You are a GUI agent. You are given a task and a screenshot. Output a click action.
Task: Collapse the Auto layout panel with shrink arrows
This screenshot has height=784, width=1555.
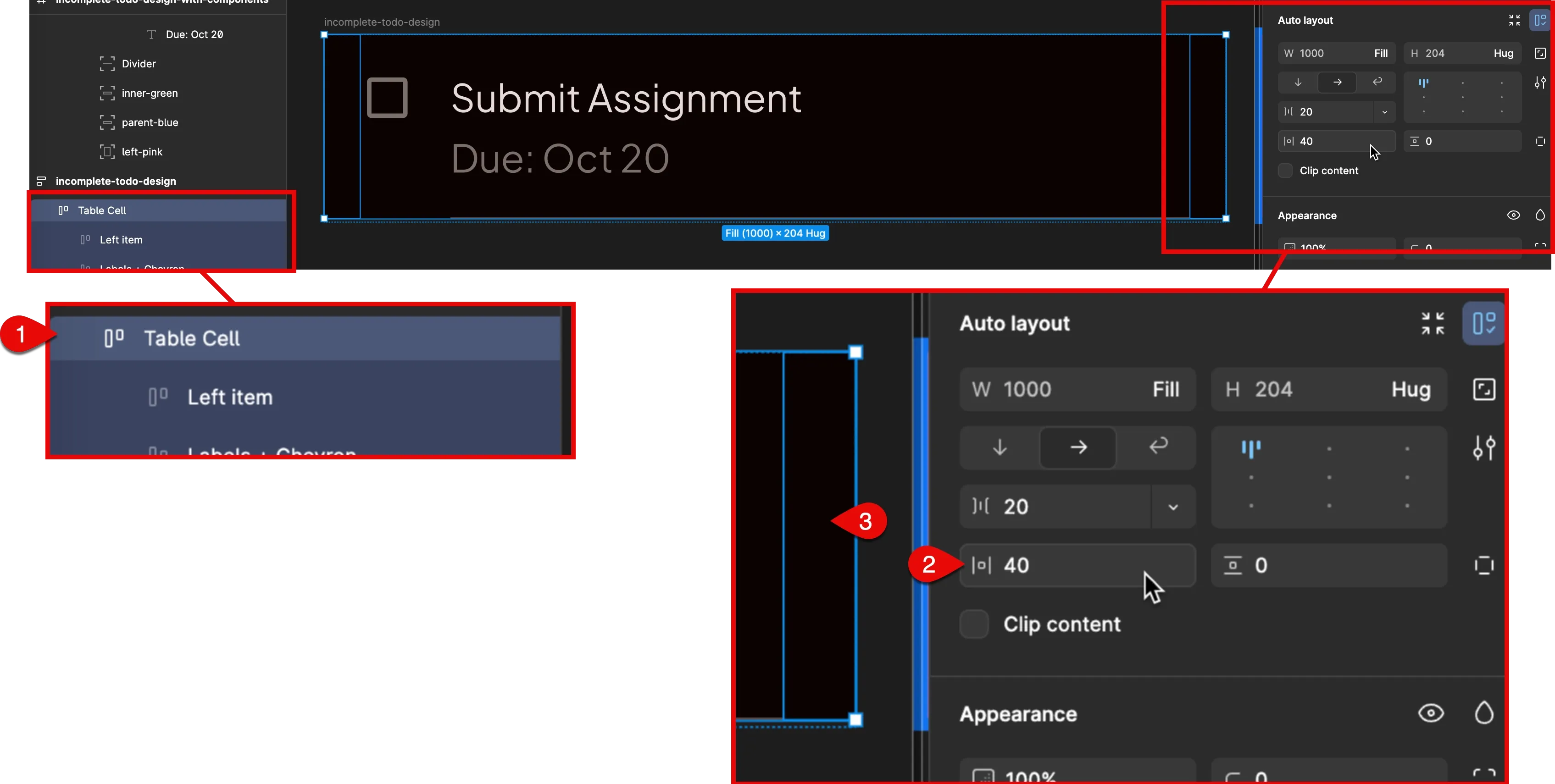point(1433,324)
